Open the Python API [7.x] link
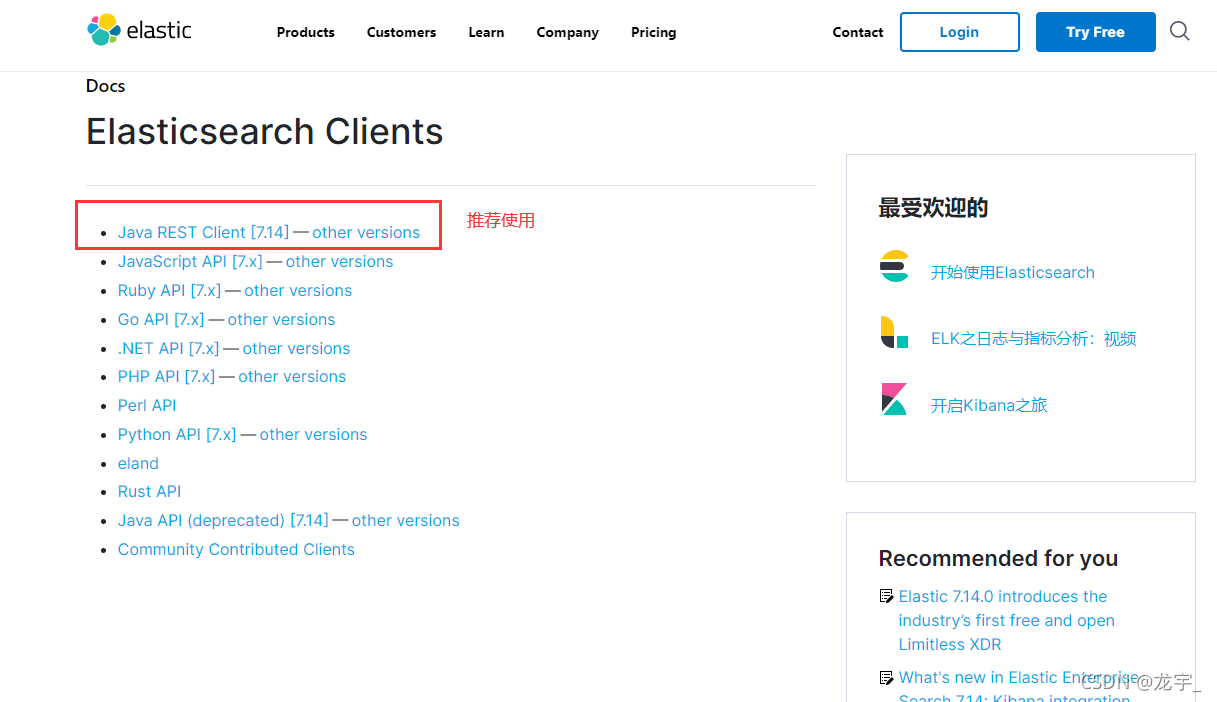 177,434
